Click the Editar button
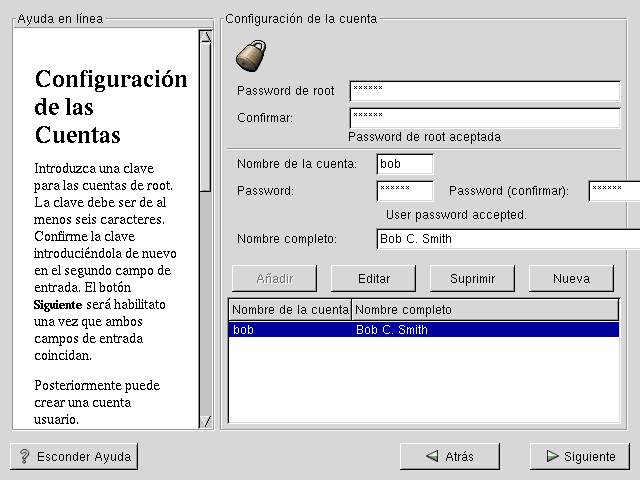Image resolution: width=640 pixels, height=480 pixels. click(374, 278)
